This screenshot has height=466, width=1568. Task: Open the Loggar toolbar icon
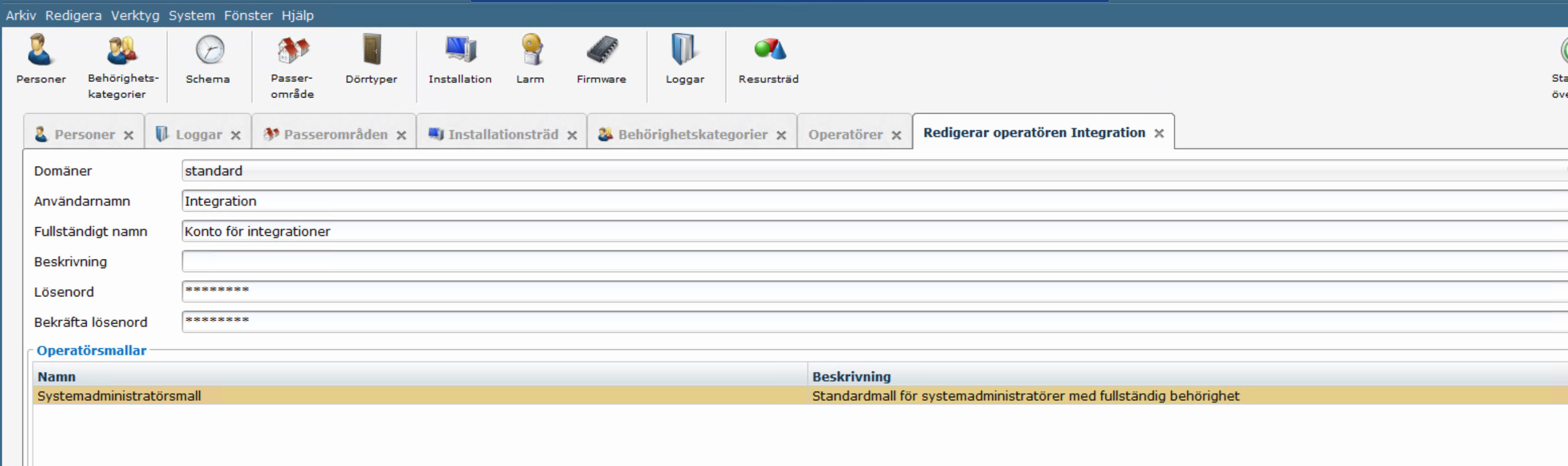[x=685, y=59]
